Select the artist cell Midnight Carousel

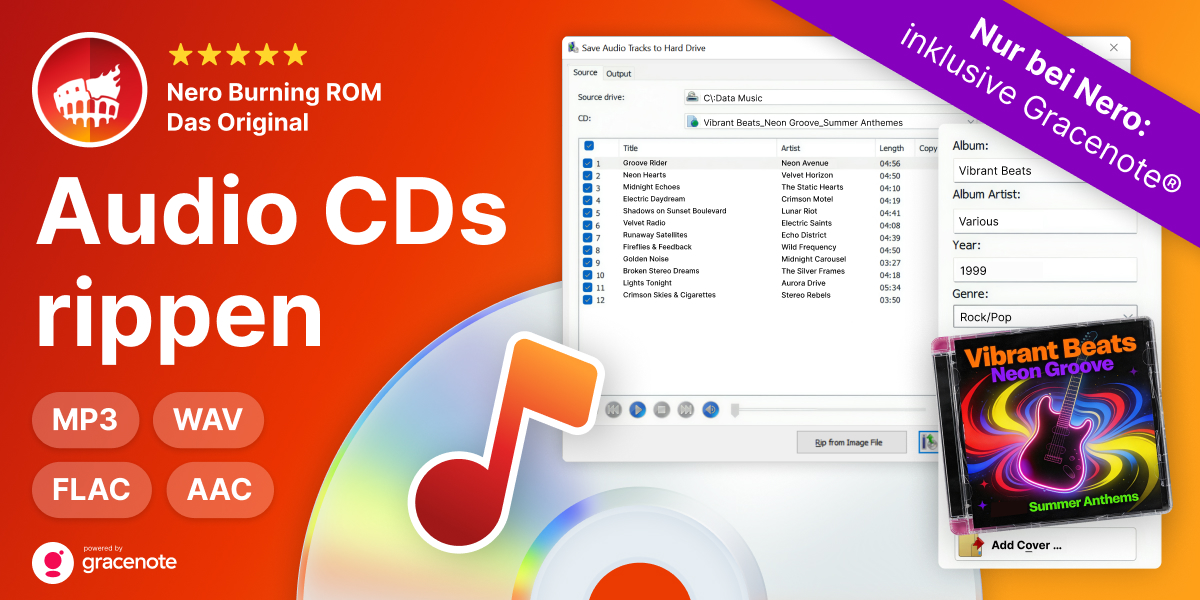(813, 259)
